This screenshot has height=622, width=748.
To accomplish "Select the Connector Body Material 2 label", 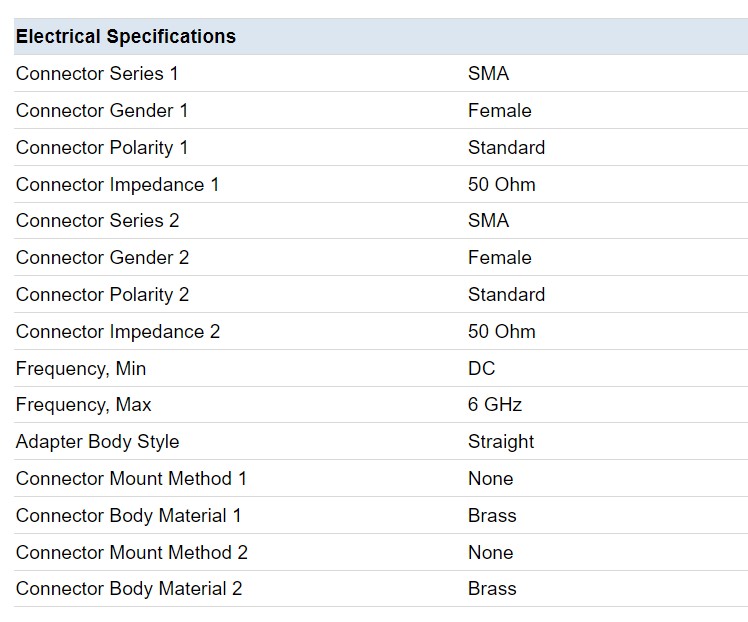I will [x=129, y=589].
